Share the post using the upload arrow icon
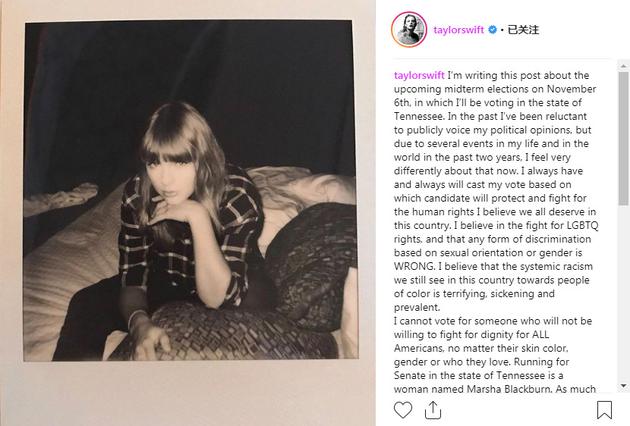Image resolution: width=630 pixels, height=426 pixels. point(433,410)
